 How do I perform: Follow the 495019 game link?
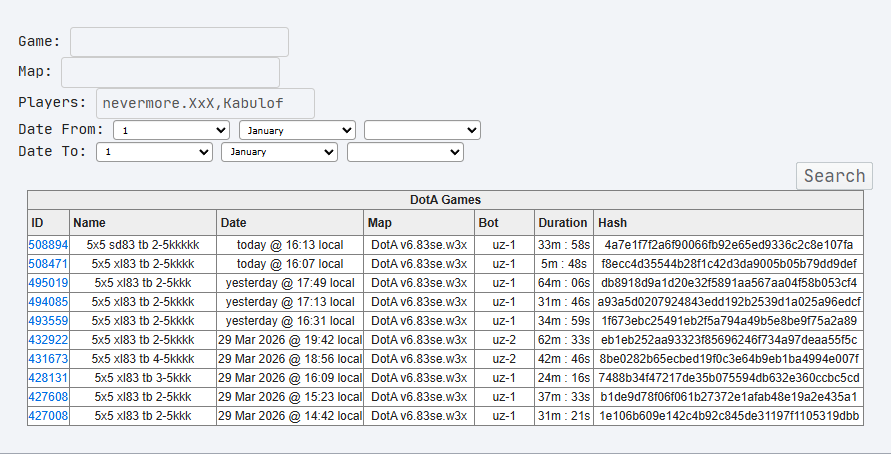(x=48, y=283)
